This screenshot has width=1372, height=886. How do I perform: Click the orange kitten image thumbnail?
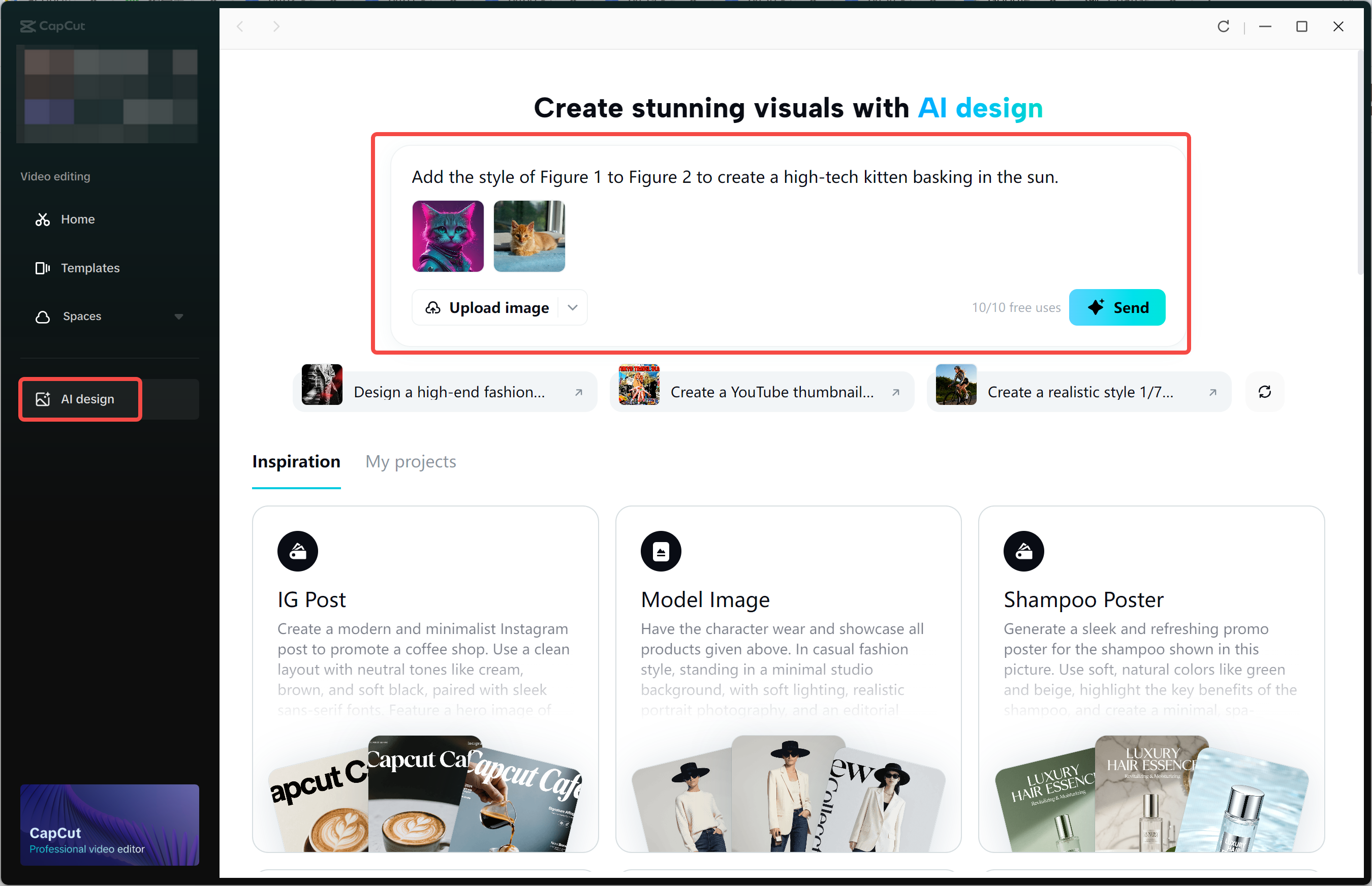click(x=529, y=236)
